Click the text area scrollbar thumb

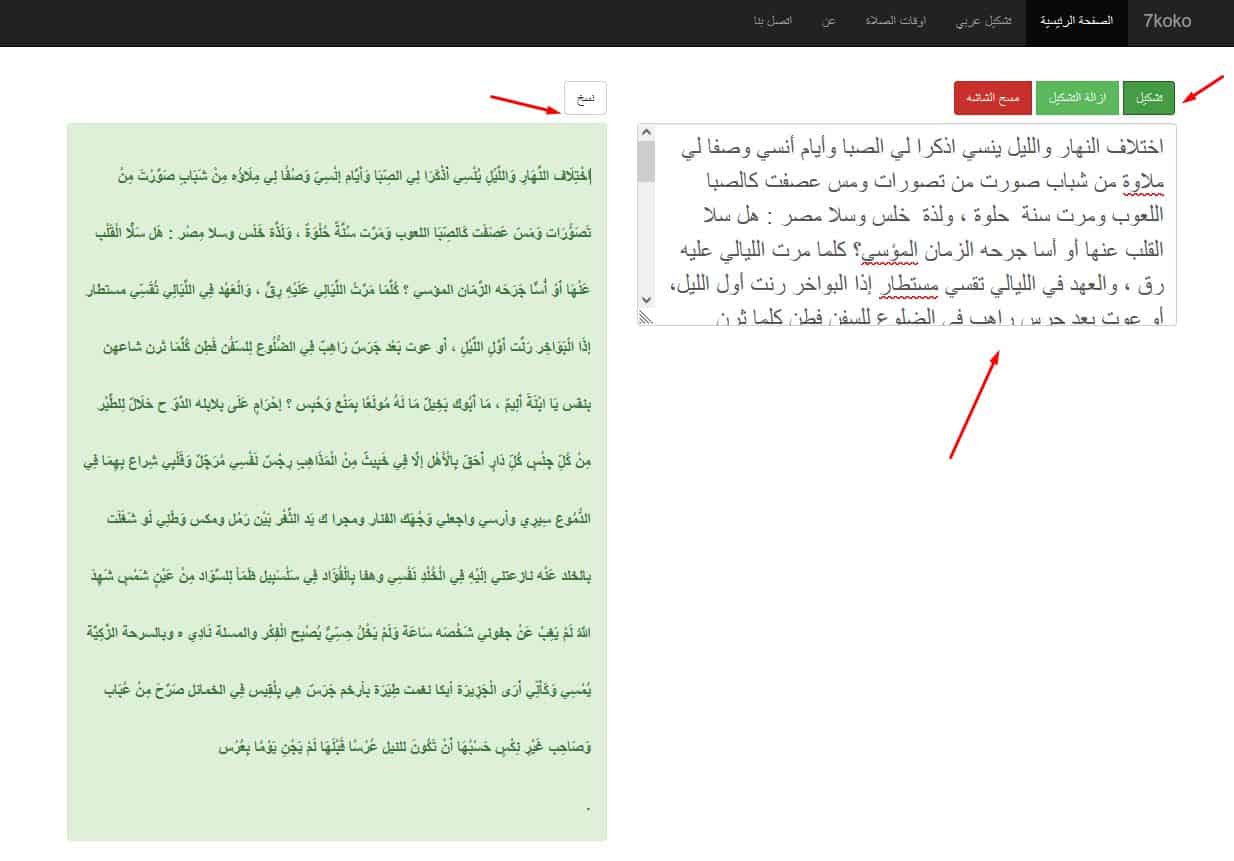(x=646, y=161)
